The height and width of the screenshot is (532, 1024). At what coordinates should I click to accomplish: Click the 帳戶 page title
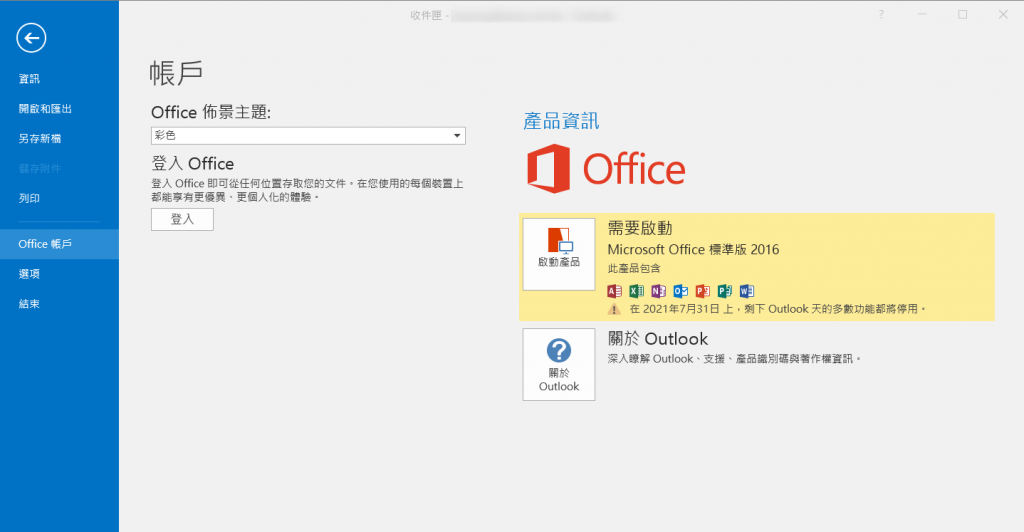(x=176, y=72)
